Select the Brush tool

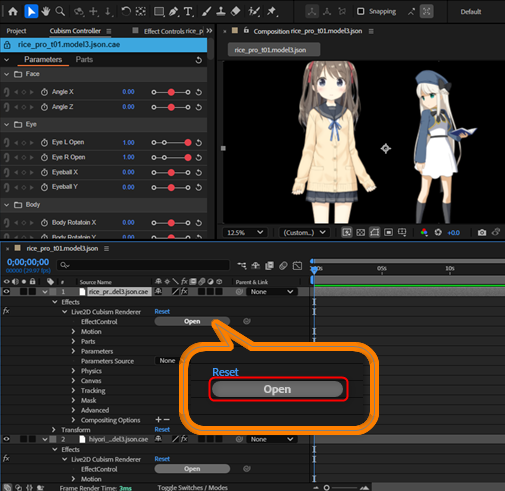[206, 12]
